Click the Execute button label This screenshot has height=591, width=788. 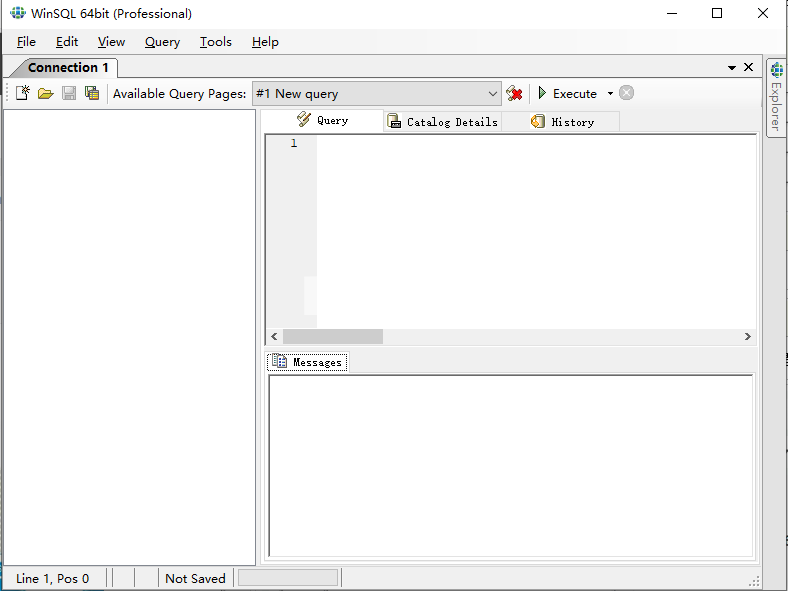(575, 93)
